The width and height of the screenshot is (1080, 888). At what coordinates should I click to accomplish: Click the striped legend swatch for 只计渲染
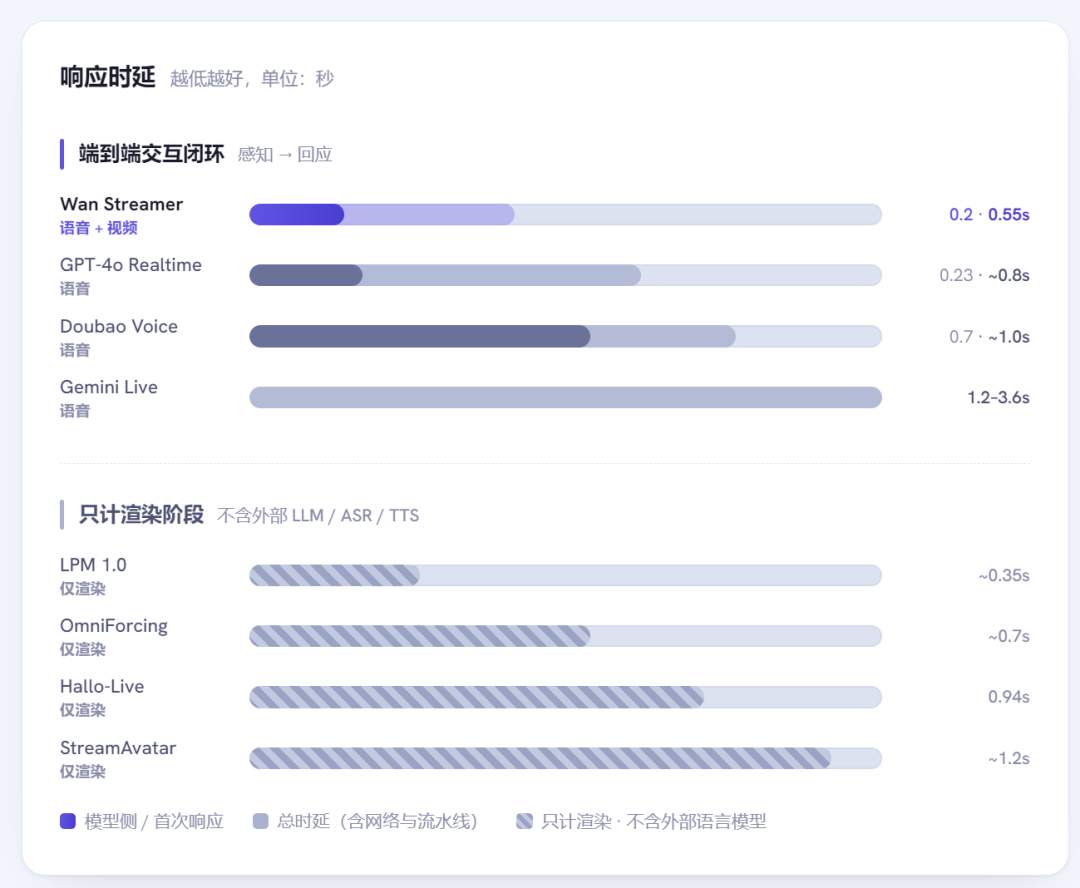pyautogui.click(x=524, y=821)
